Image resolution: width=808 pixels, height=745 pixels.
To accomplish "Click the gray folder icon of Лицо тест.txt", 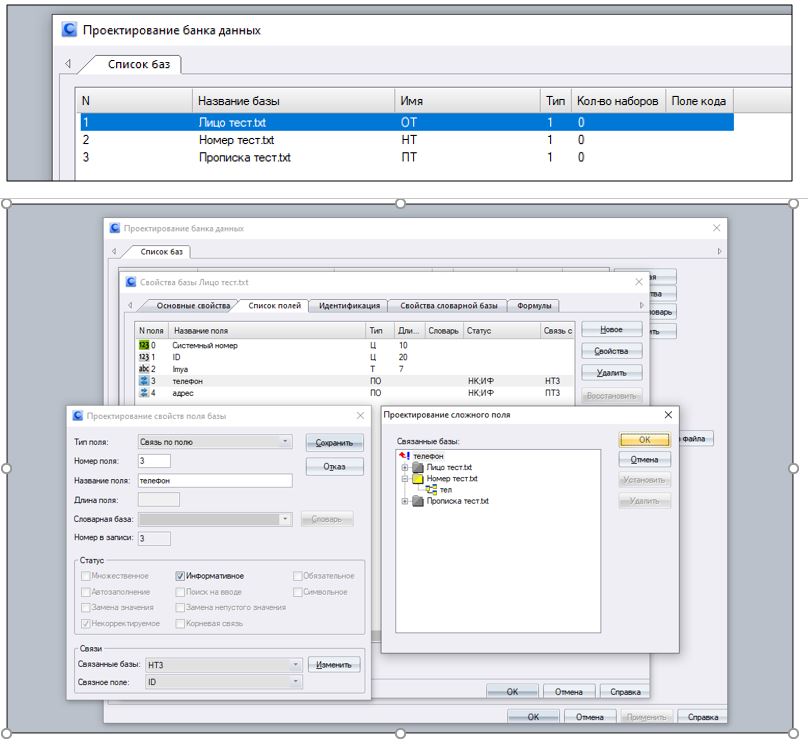I will tap(418, 467).
